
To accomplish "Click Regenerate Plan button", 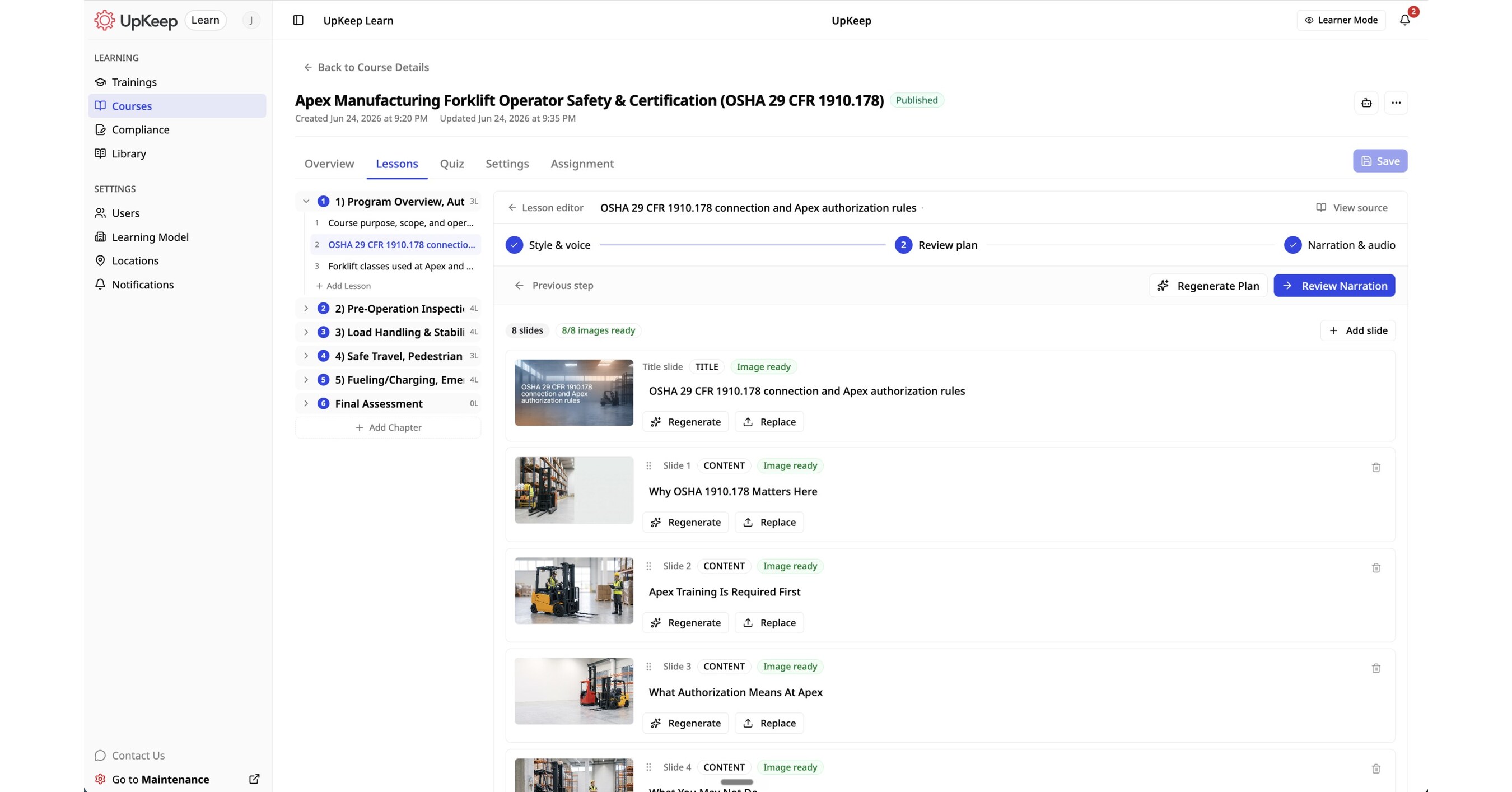I will coord(1208,286).
